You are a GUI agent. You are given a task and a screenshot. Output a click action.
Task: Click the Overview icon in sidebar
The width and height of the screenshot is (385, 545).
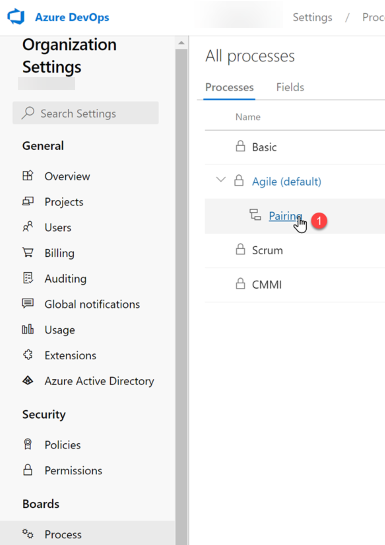coord(28,176)
